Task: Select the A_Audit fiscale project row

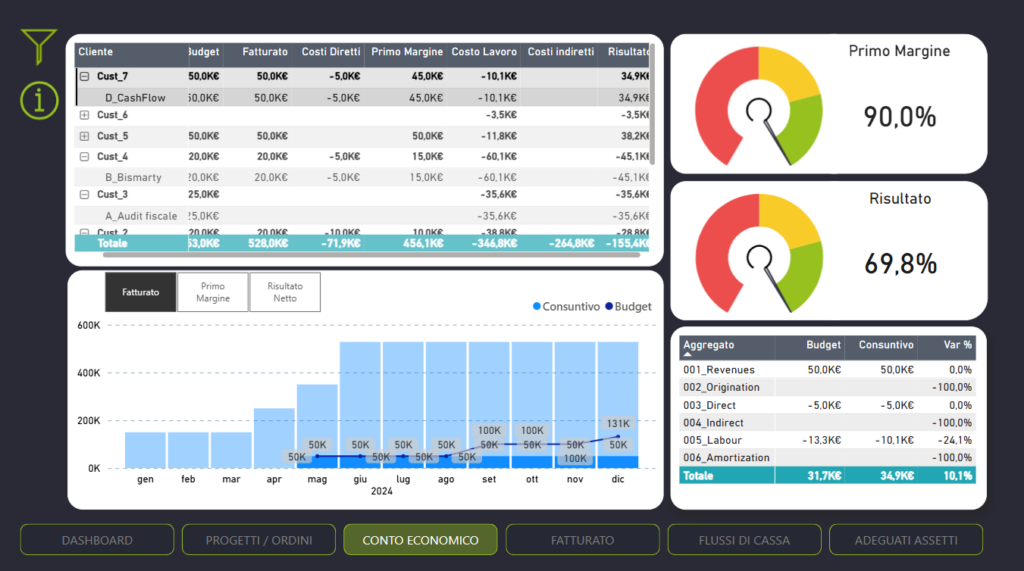Action: pos(362,216)
